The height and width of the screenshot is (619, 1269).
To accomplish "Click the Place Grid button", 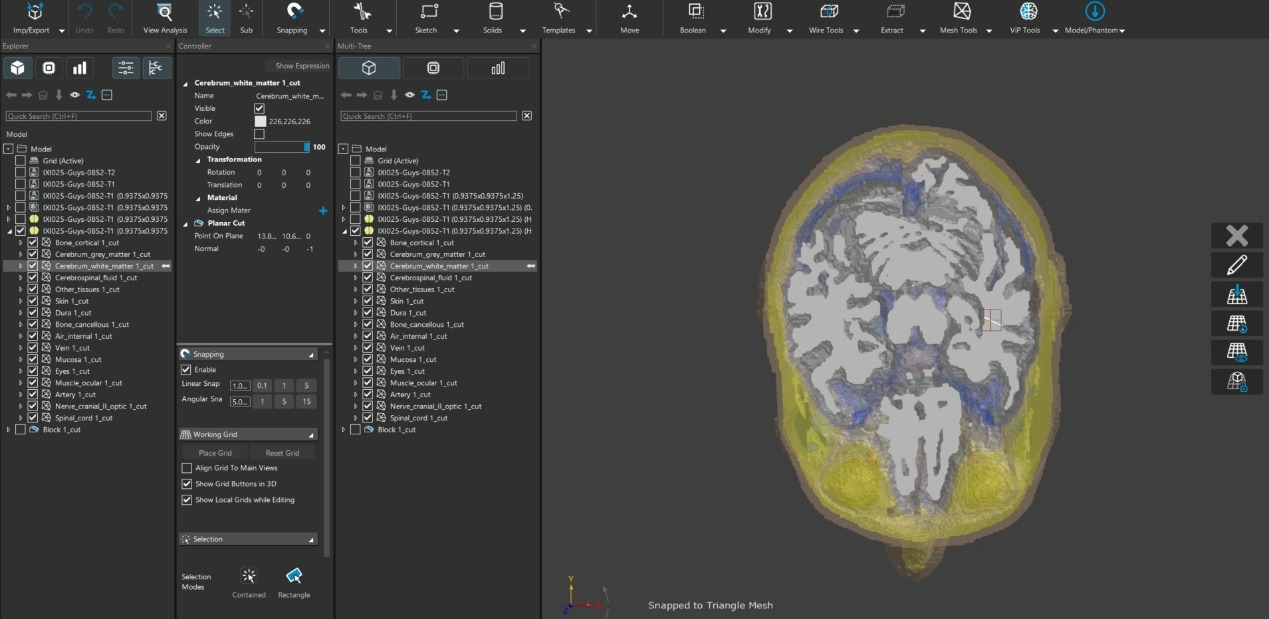I will point(215,453).
